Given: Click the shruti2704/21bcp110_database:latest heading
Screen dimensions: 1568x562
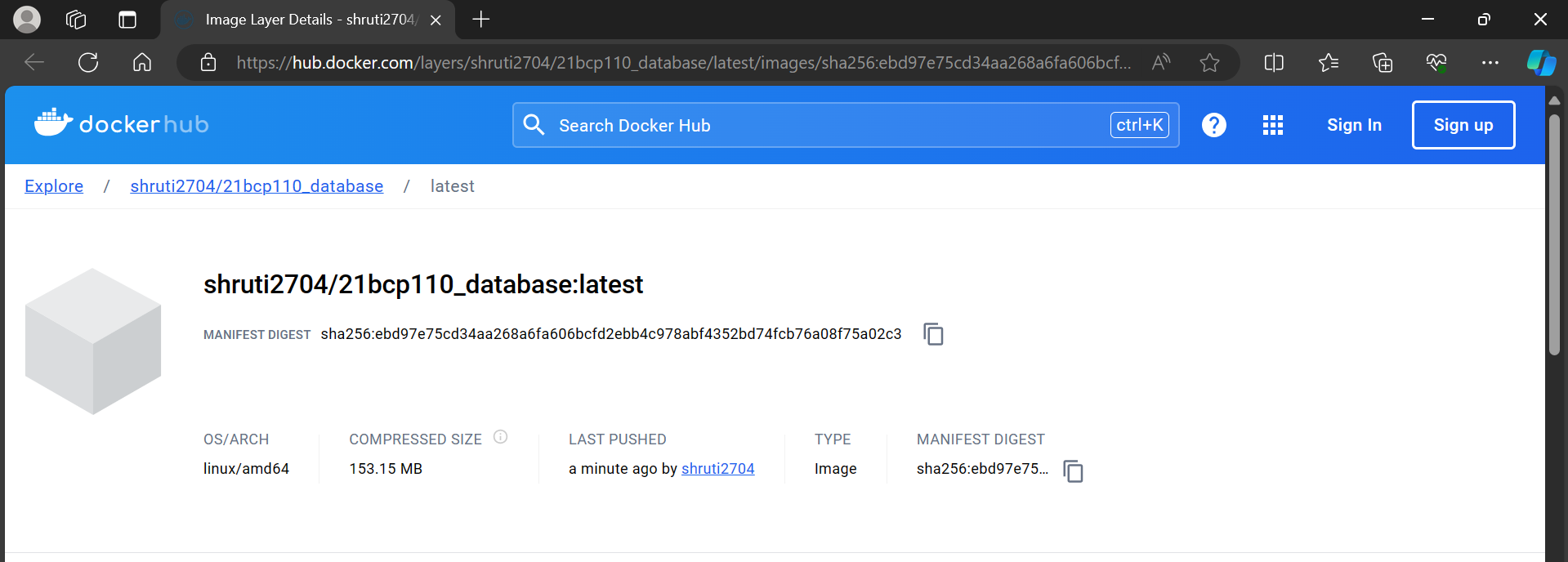Looking at the screenshot, I should click(x=423, y=284).
